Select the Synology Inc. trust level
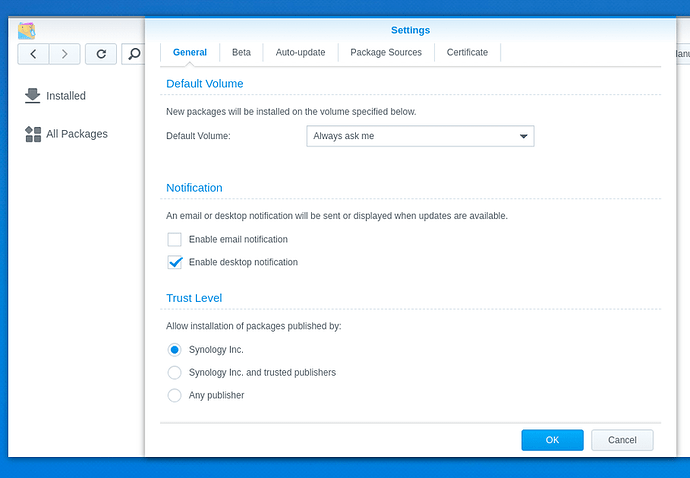This screenshot has width=690, height=478. click(x=174, y=350)
